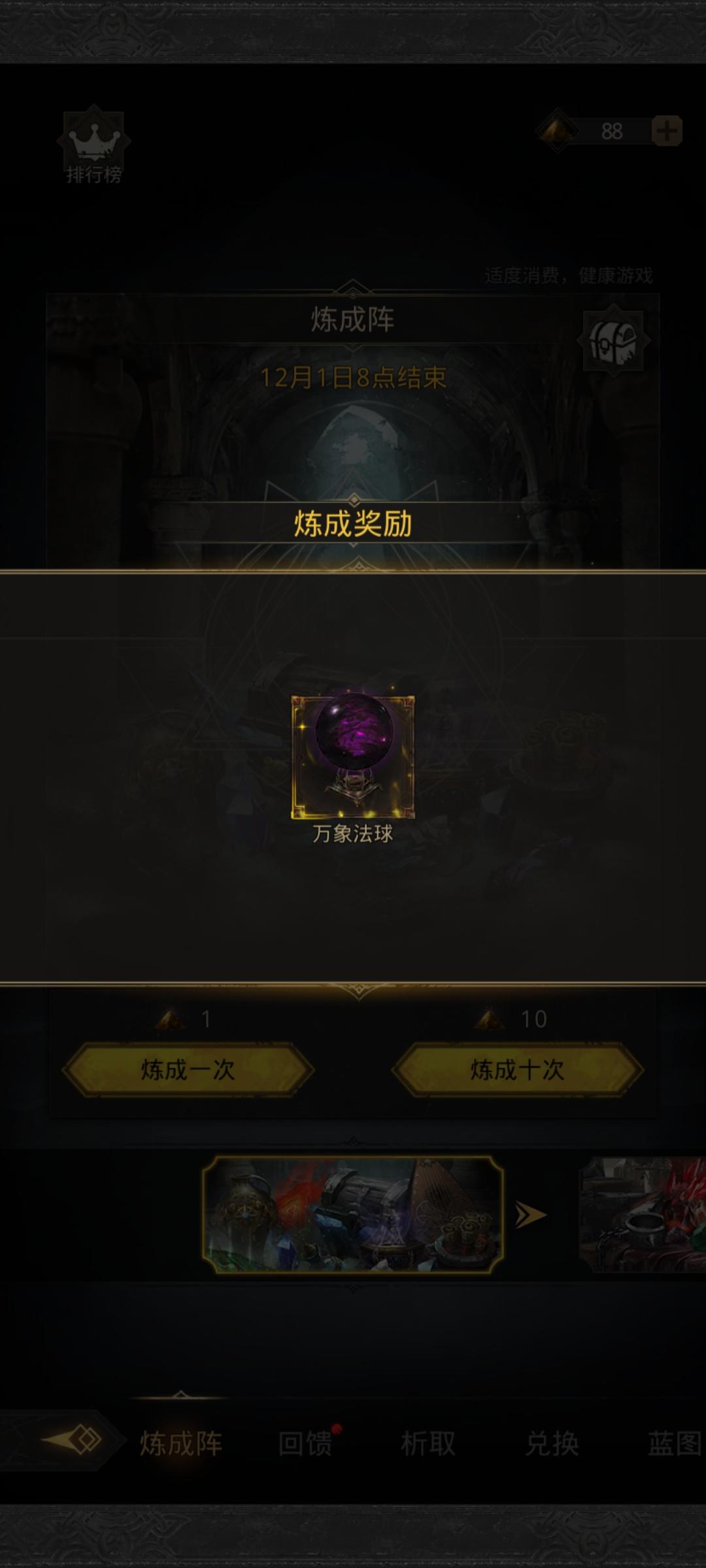The width and height of the screenshot is (706, 1568).
Task: Tap the pyramid cost icon above 炼成一次
Action: [x=170, y=1019]
